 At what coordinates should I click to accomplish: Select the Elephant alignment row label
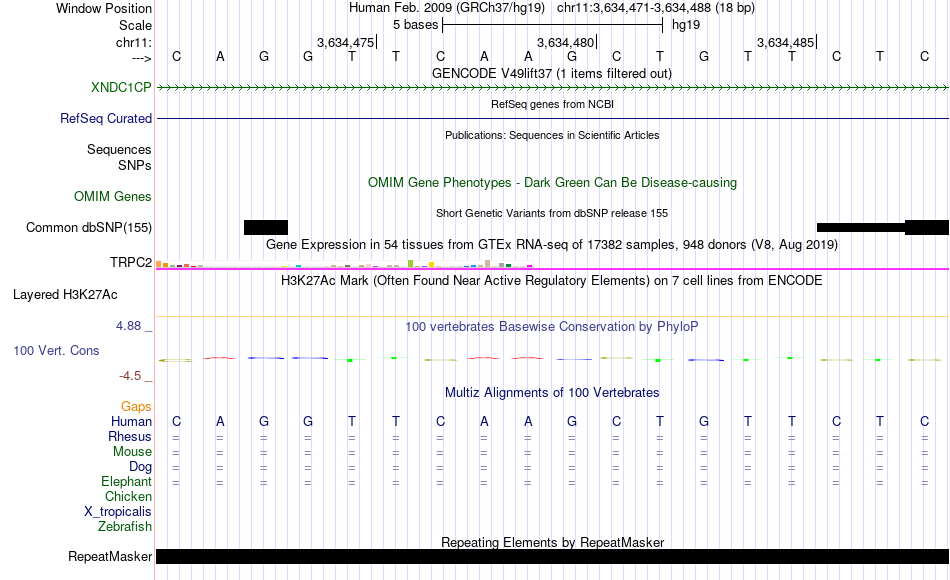tap(127, 481)
